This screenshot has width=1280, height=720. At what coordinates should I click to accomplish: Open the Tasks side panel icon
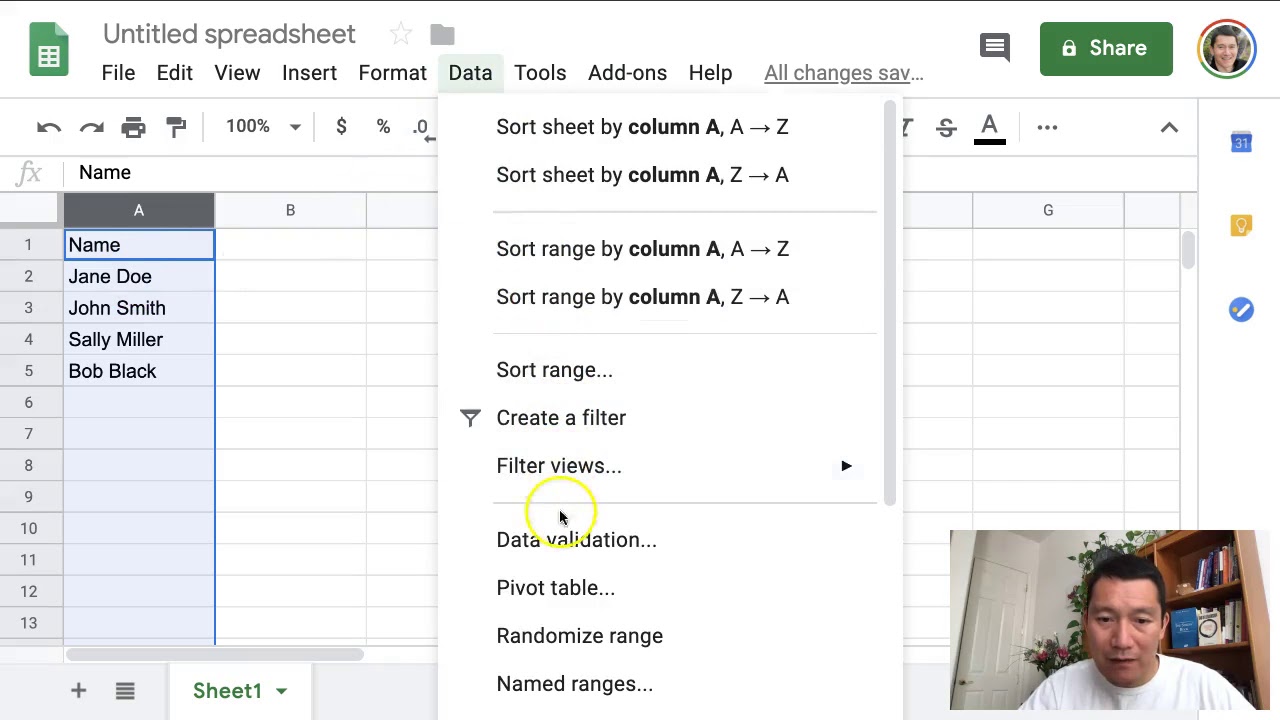pyautogui.click(x=1241, y=310)
